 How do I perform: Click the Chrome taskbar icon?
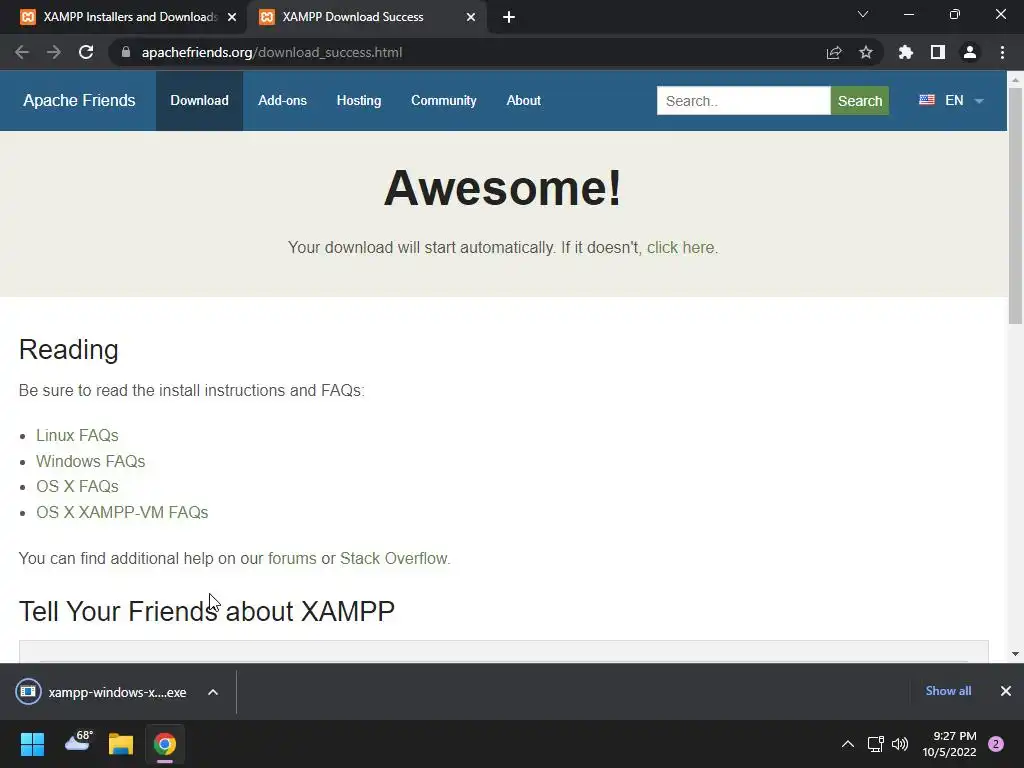pyautogui.click(x=165, y=744)
